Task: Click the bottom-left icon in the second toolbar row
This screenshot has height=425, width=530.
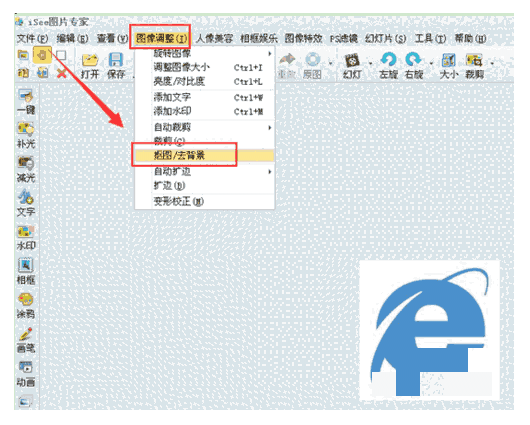Action: coord(23,73)
